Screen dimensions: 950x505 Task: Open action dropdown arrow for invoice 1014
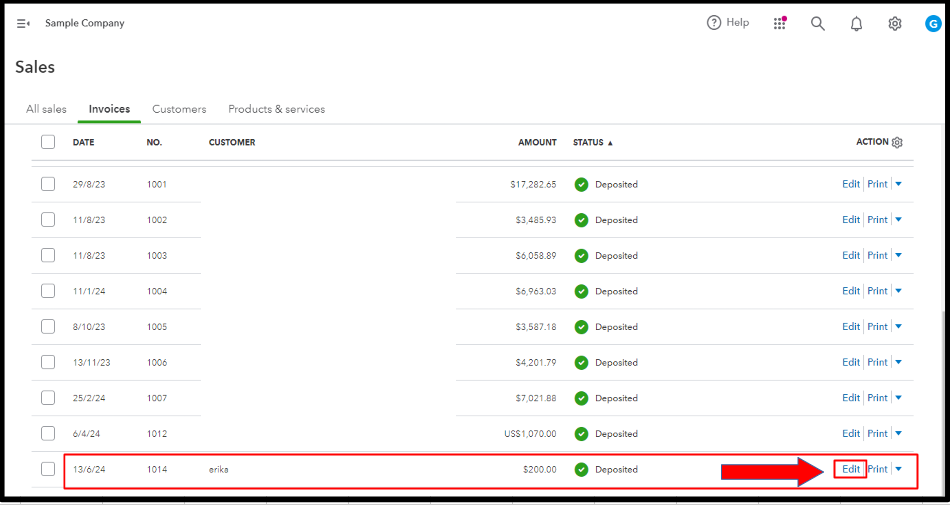[898, 469]
